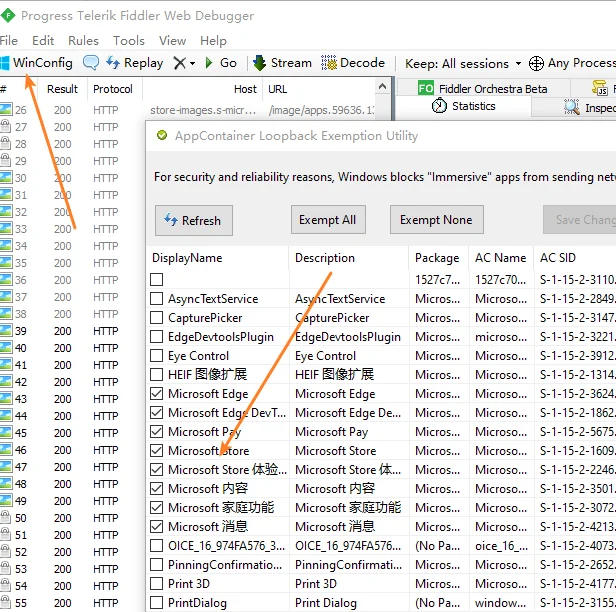616x612 pixels.
Task: Open Keep: All sessions dropdown
Action: pyautogui.click(x=463, y=63)
